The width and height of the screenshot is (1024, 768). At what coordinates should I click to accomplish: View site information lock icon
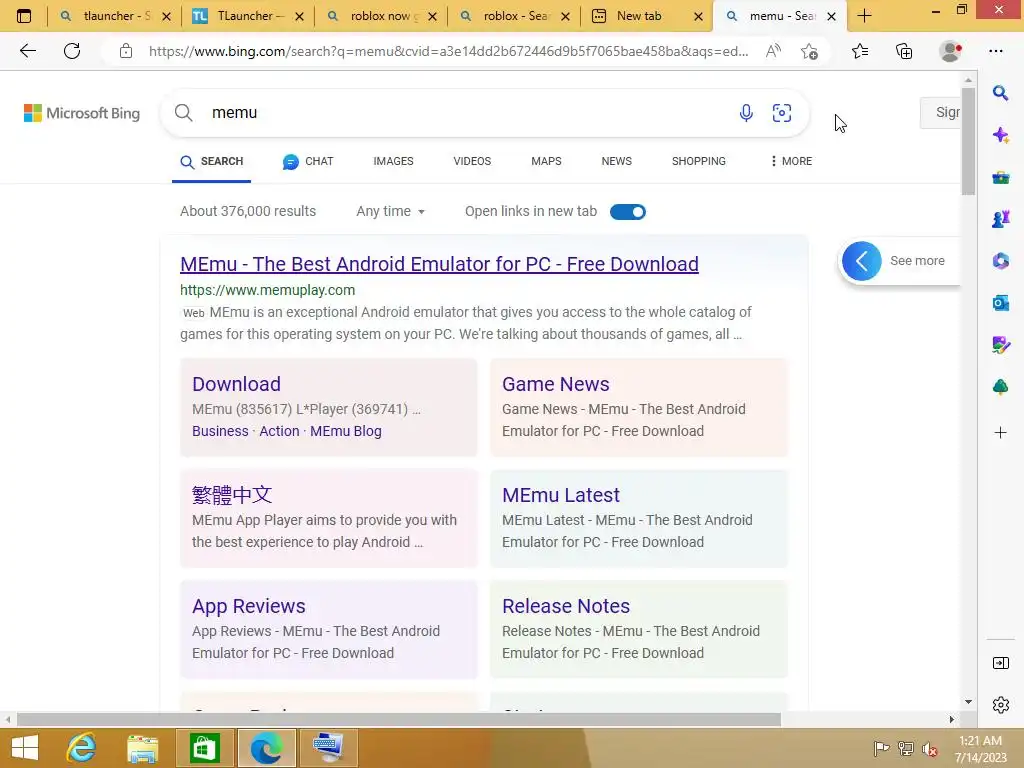126,51
